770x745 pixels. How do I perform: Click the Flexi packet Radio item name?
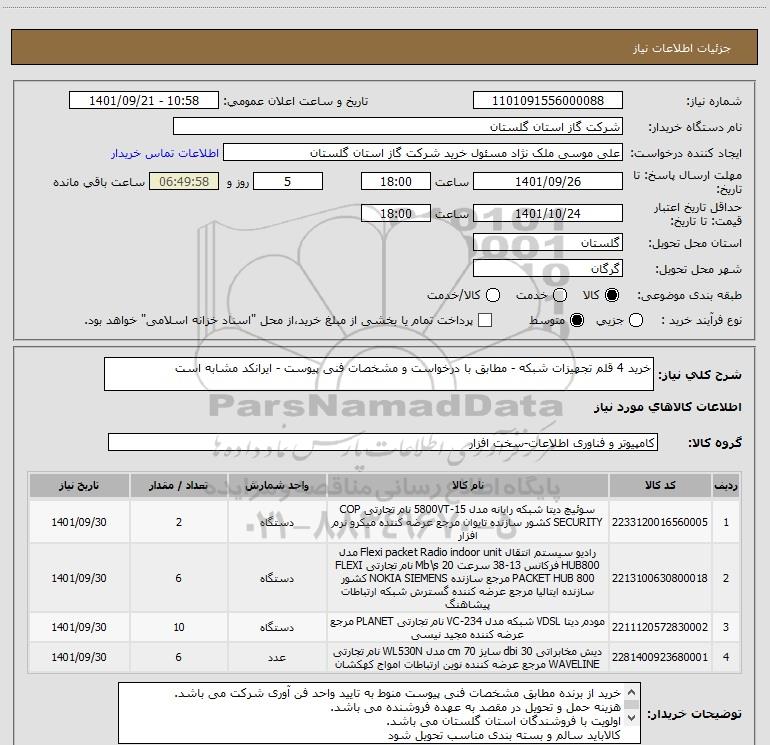coord(468,578)
